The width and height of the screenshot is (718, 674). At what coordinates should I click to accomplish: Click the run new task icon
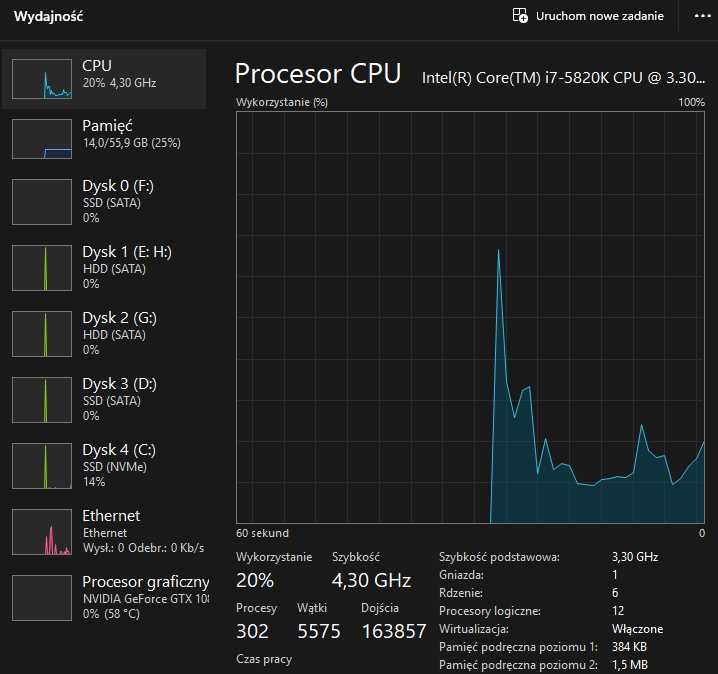pyautogui.click(x=520, y=16)
